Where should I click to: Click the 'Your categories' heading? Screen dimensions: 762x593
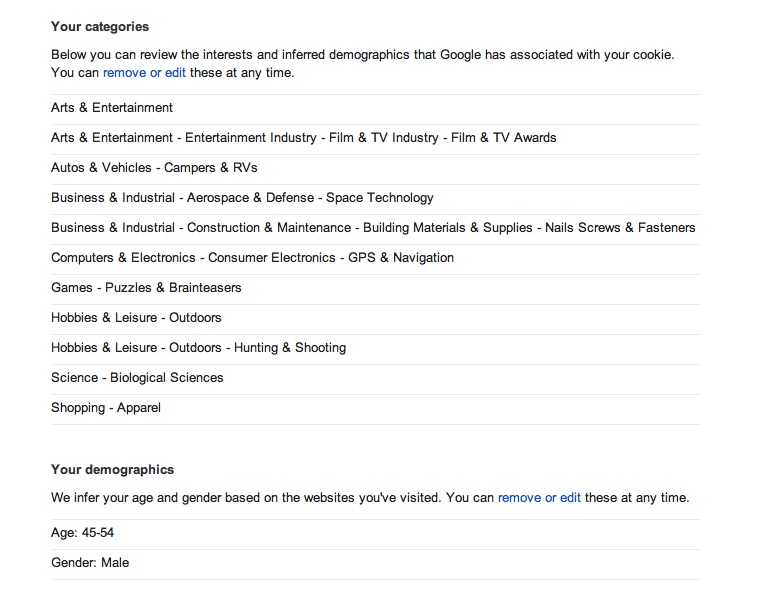(x=100, y=27)
